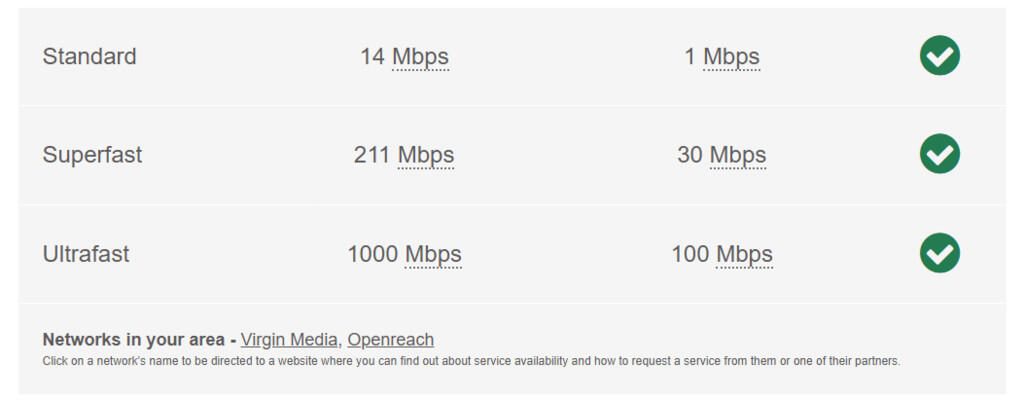This screenshot has width=1024, height=401.
Task: Select the Standard row label
Action: point(89,57)
